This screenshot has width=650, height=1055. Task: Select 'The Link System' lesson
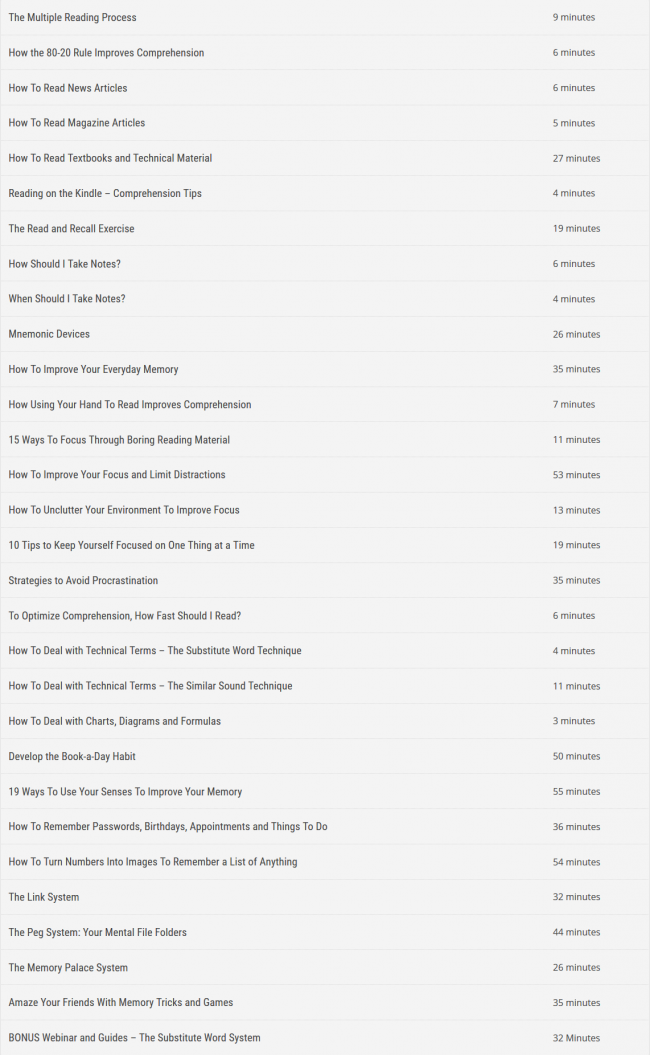tap(44, 897)
